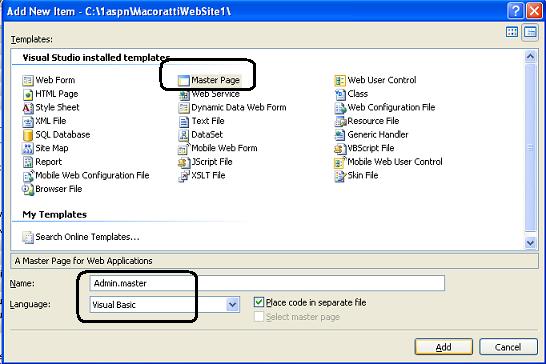Click the Search Online Templates icon
This screenshot has width=546, height=364.
click(28, 238)
